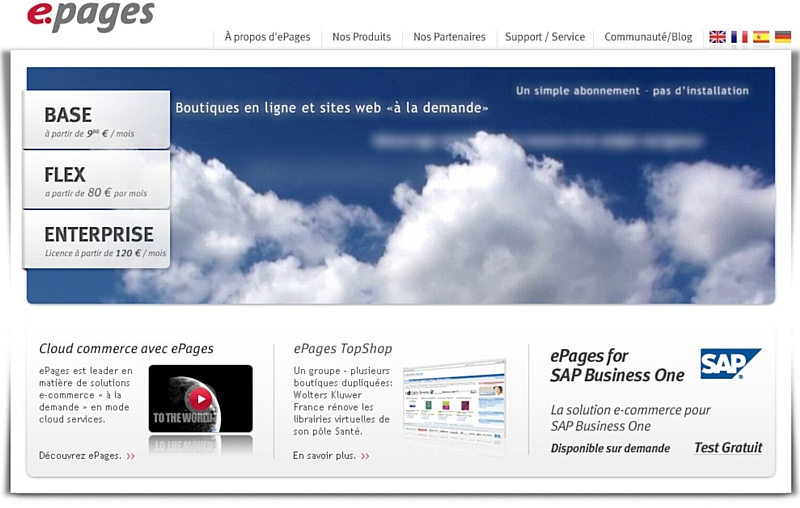Click arrows next to En savoir plus
This screenshot has width=800, height=508.
(365, 456)
